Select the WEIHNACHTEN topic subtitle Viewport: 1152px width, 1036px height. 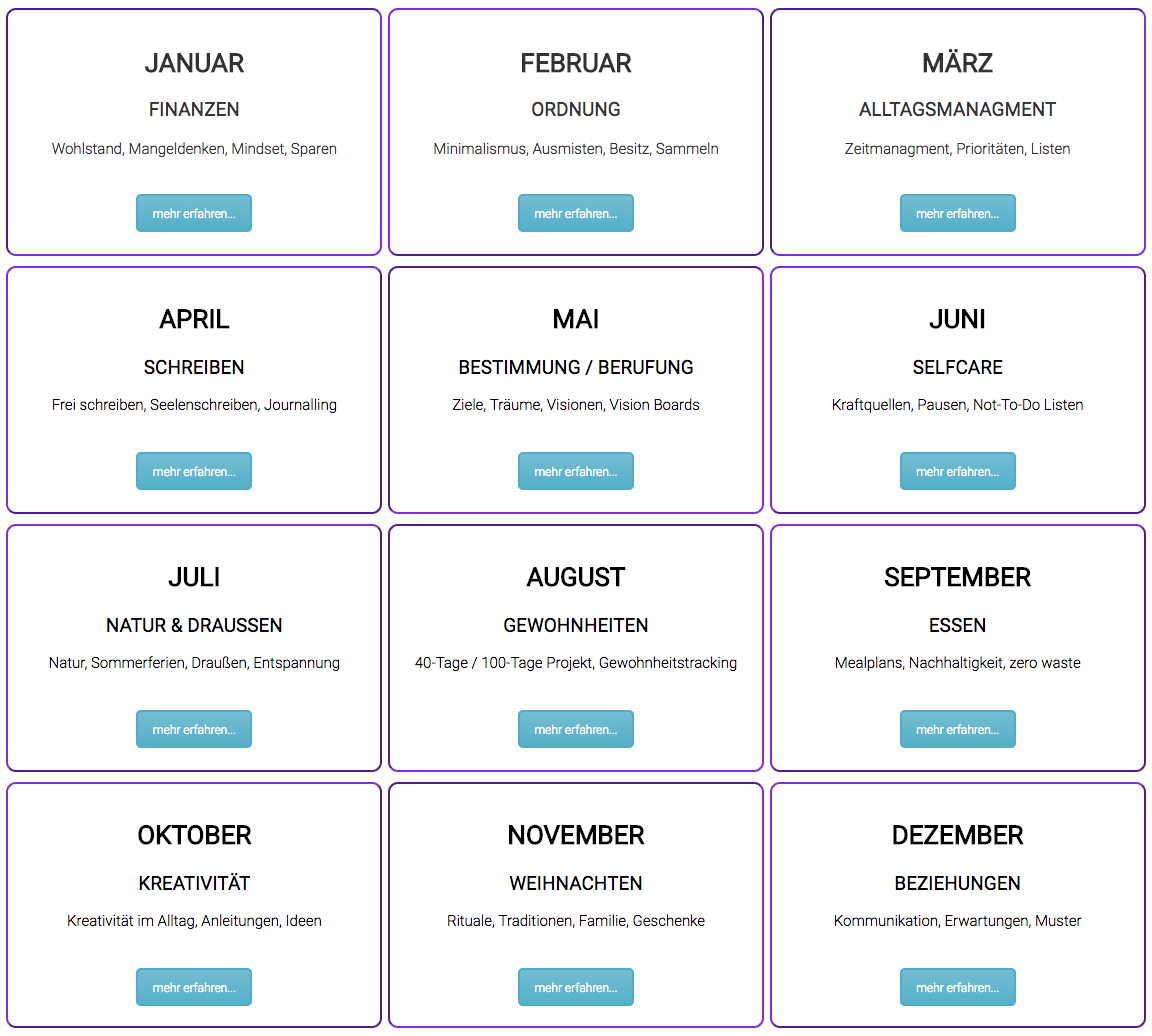point(576,883)
